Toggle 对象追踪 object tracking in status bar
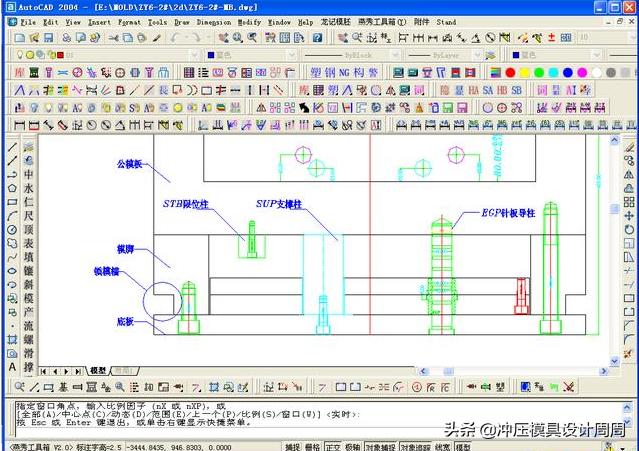Viewport: 639px width, 451px height. (415, 447)
